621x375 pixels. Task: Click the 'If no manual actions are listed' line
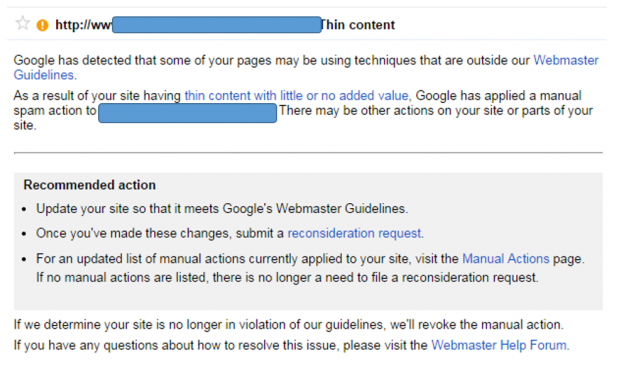(287, 278)
